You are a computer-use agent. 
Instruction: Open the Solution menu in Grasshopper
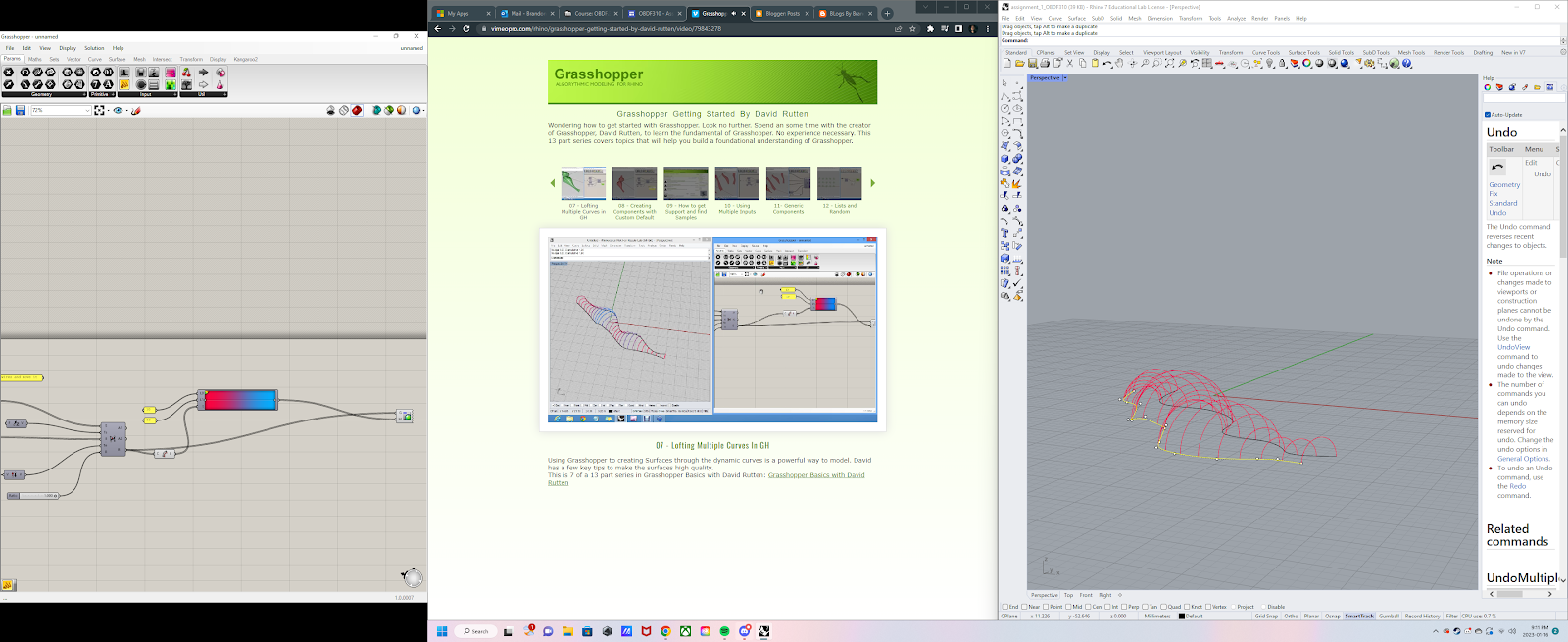(94, 48)
